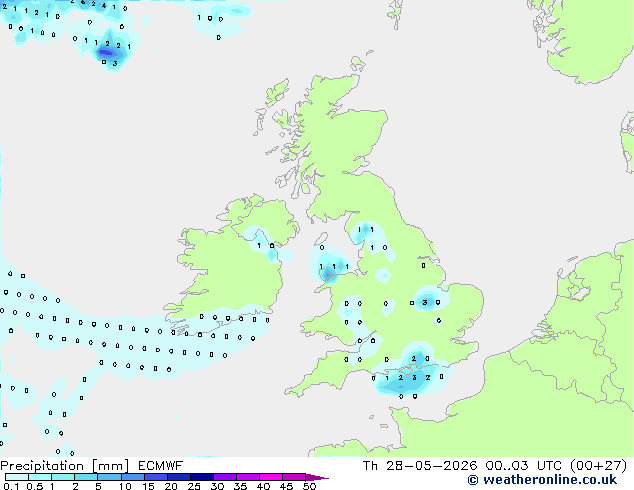Click the legend label '0.1'
The width and height of the screenshot is (634, 490).
pyautogui.click(x=11, y=486)
